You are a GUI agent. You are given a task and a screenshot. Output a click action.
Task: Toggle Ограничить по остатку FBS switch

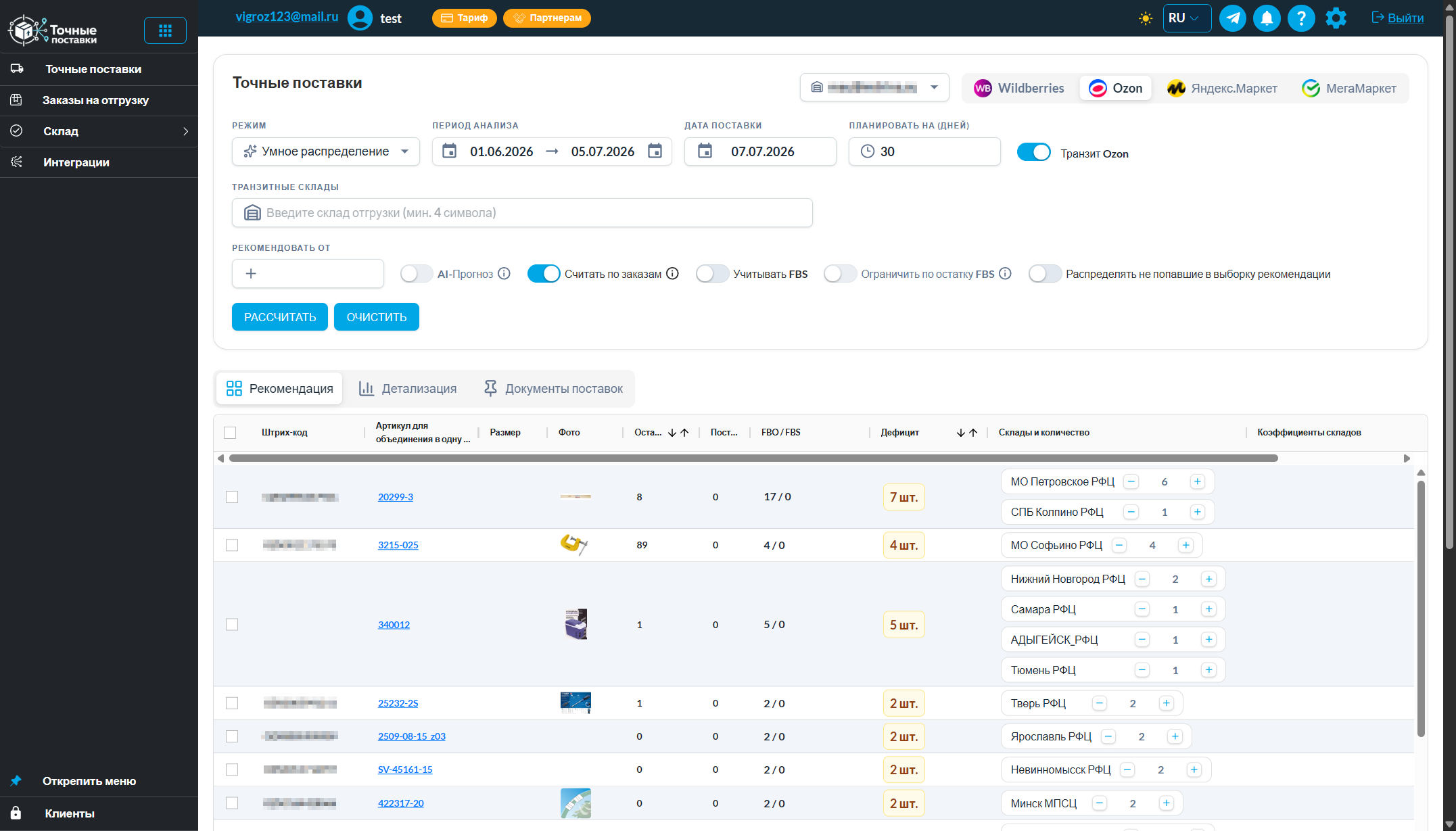(840, 274)
